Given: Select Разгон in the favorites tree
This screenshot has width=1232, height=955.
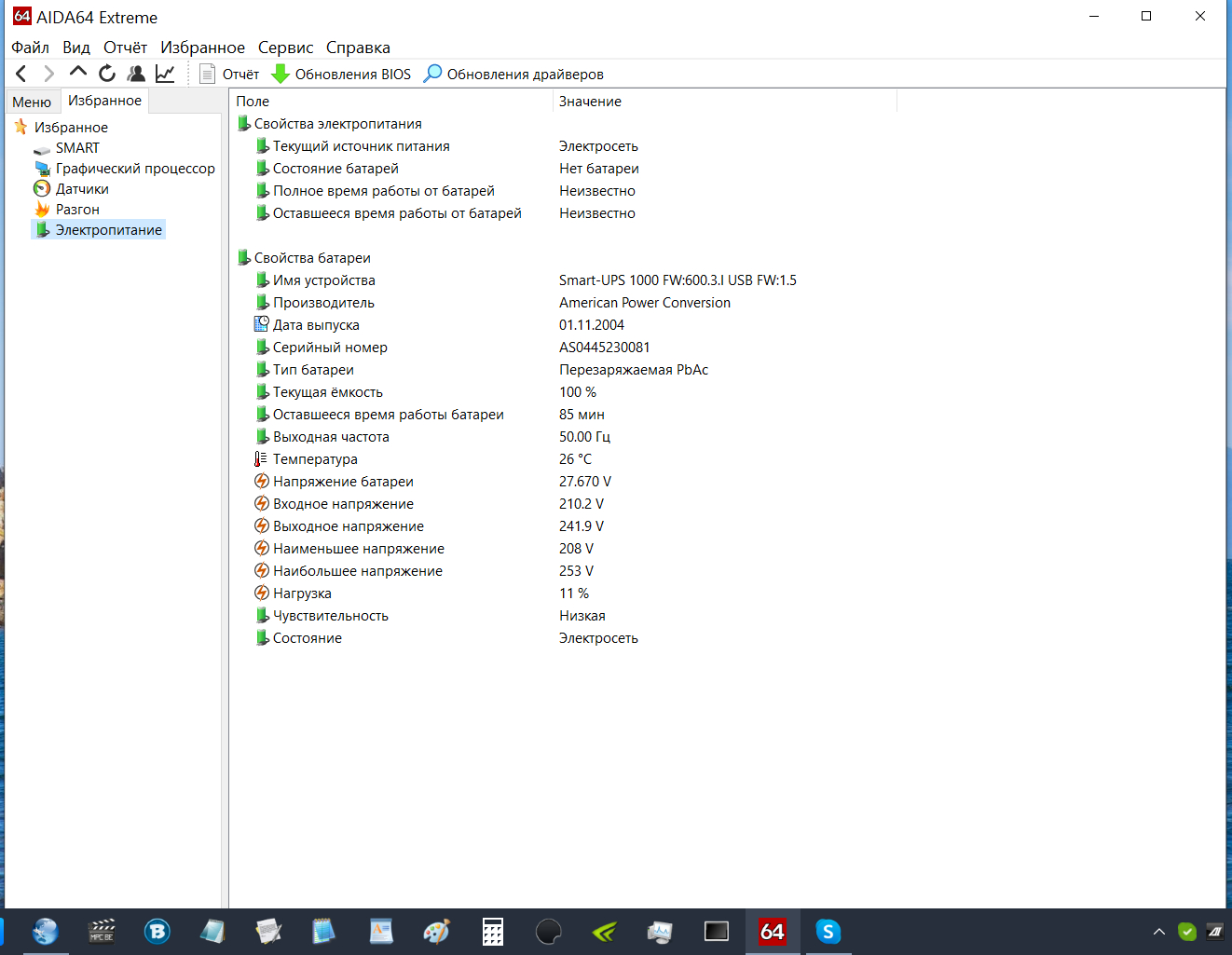Looking at the screenshot, I should click(77, 210).
